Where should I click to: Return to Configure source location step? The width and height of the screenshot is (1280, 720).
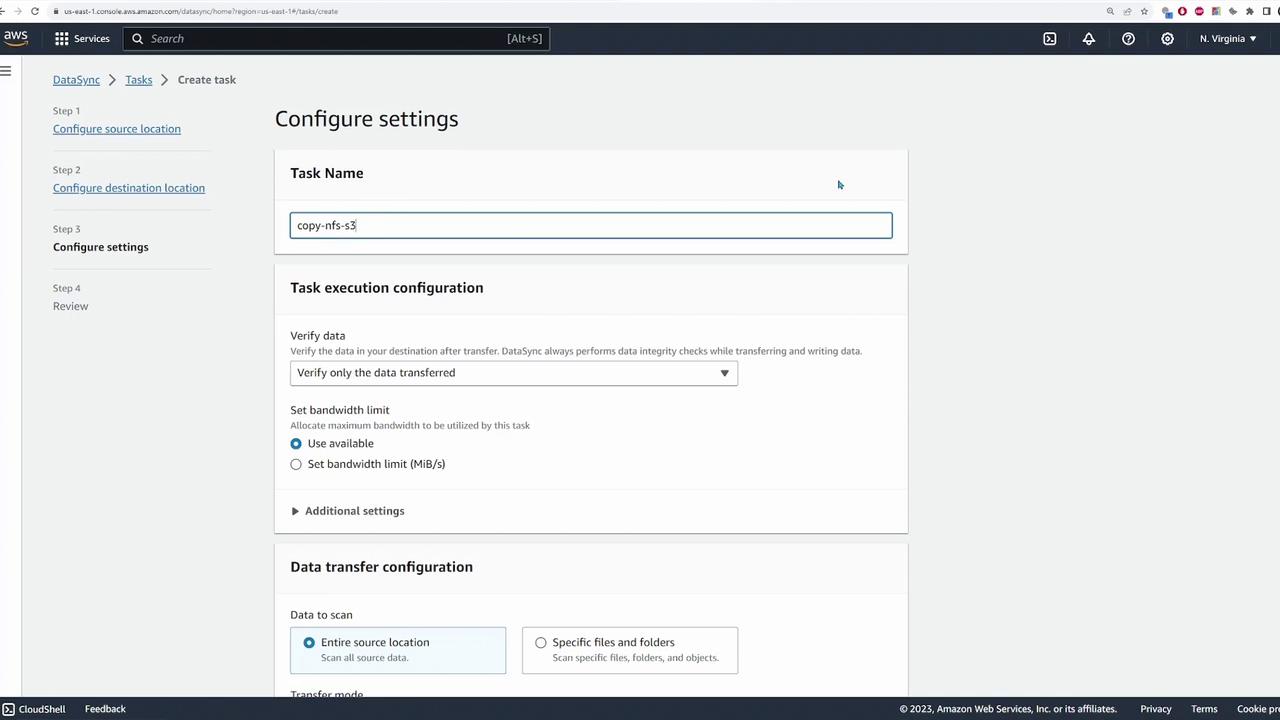pyautogui.click(x=117, y=129)
